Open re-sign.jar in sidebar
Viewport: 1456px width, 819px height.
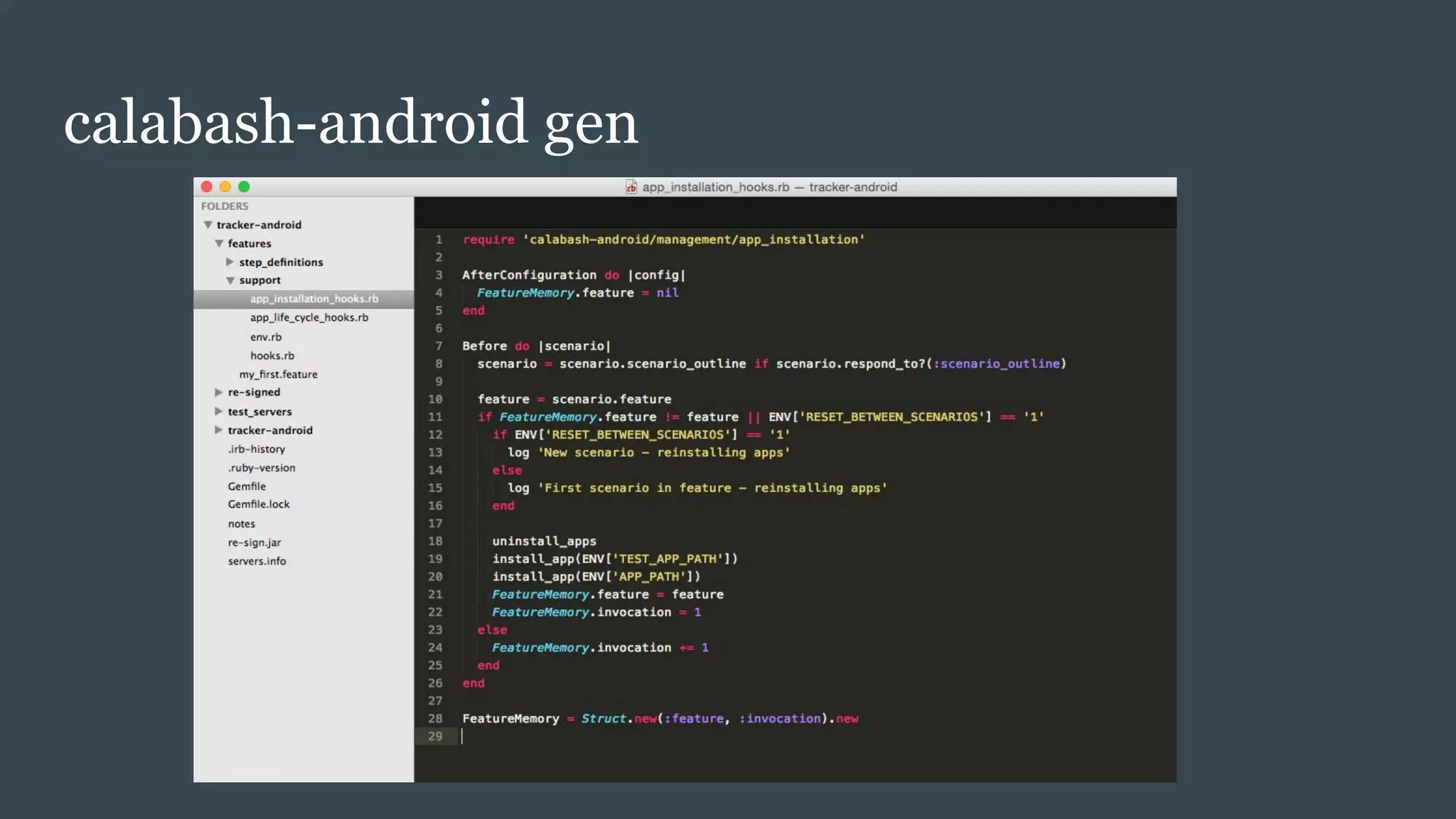[x=255, y=542]
